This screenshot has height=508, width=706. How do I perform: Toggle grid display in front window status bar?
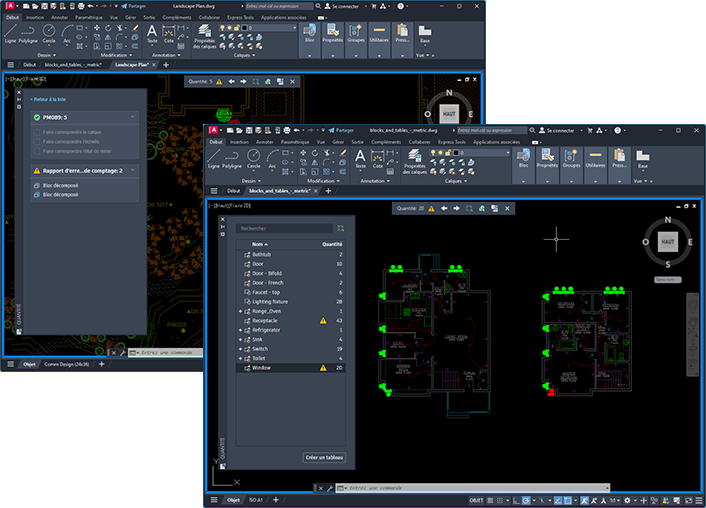(490, 500)
